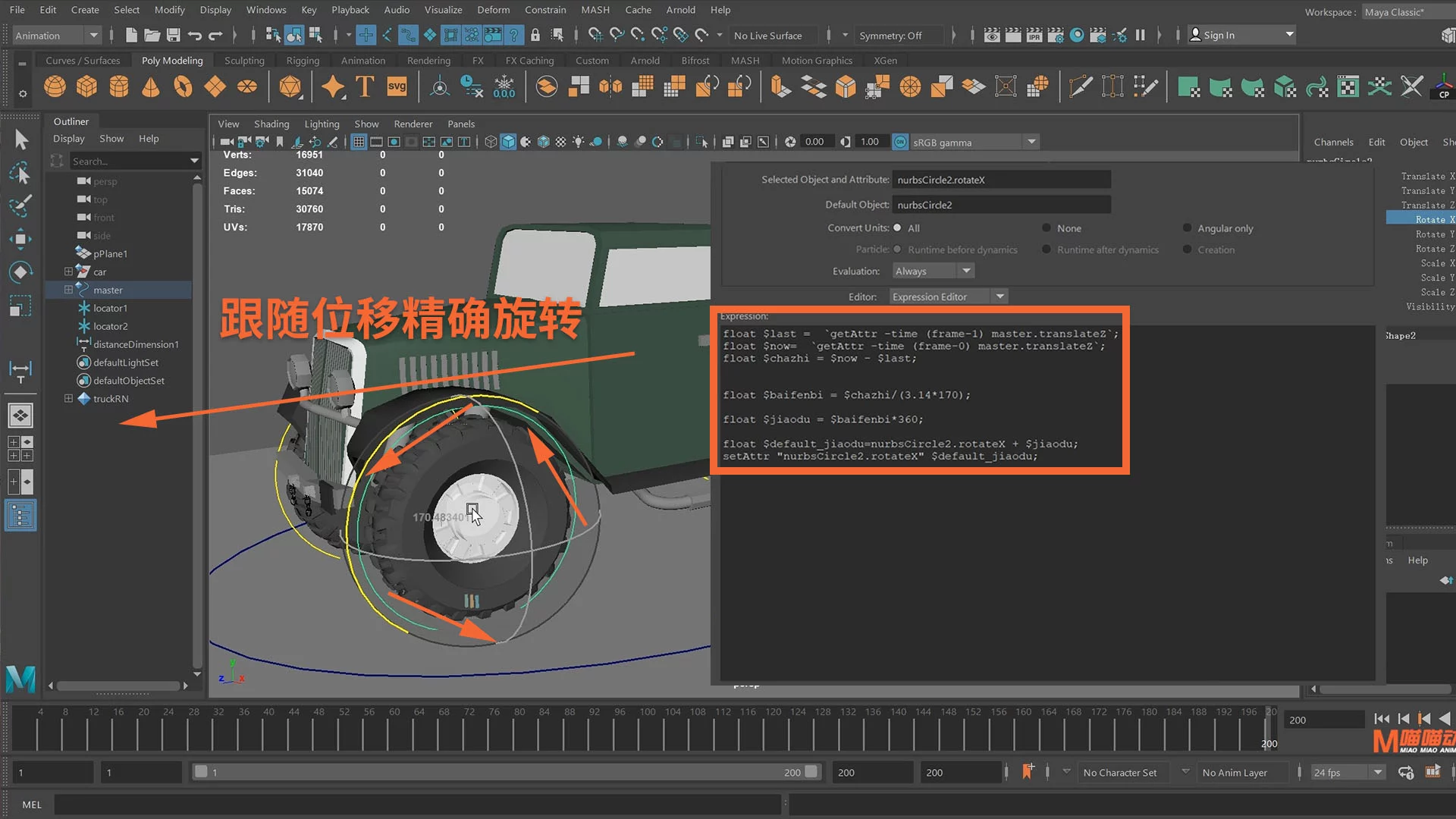This screenshot has height=819, width=1456.
Task: Click the pause rendering icon
Action: [1140, 35]
